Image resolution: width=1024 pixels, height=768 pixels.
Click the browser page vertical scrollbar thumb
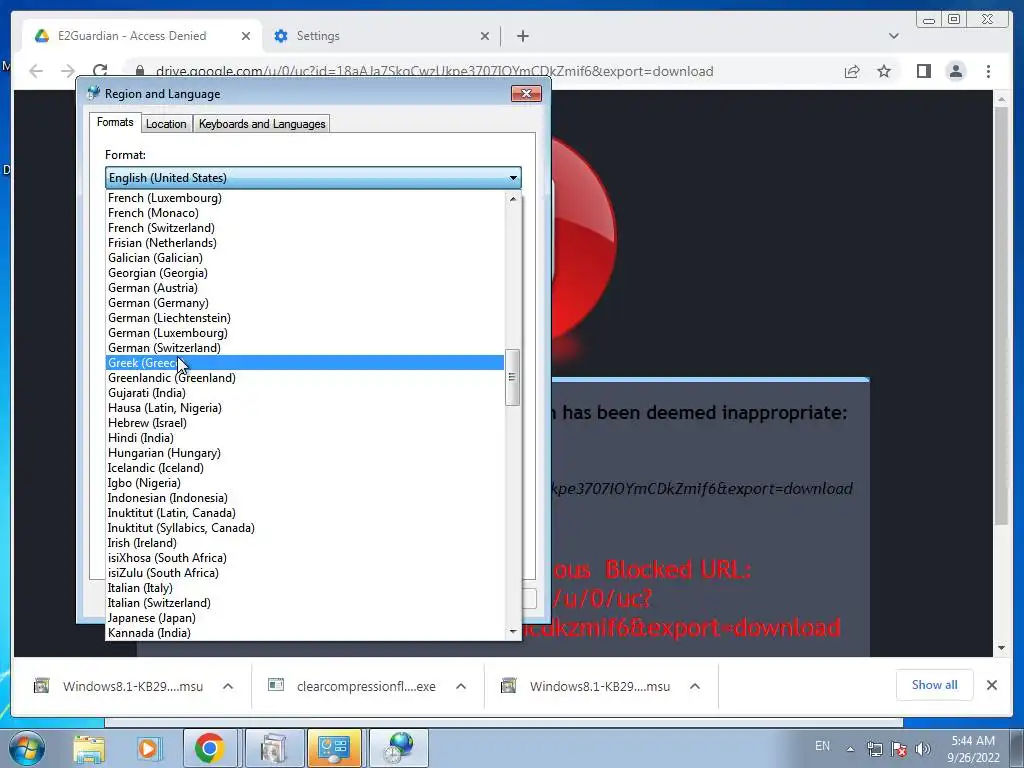pos(1001,316)
